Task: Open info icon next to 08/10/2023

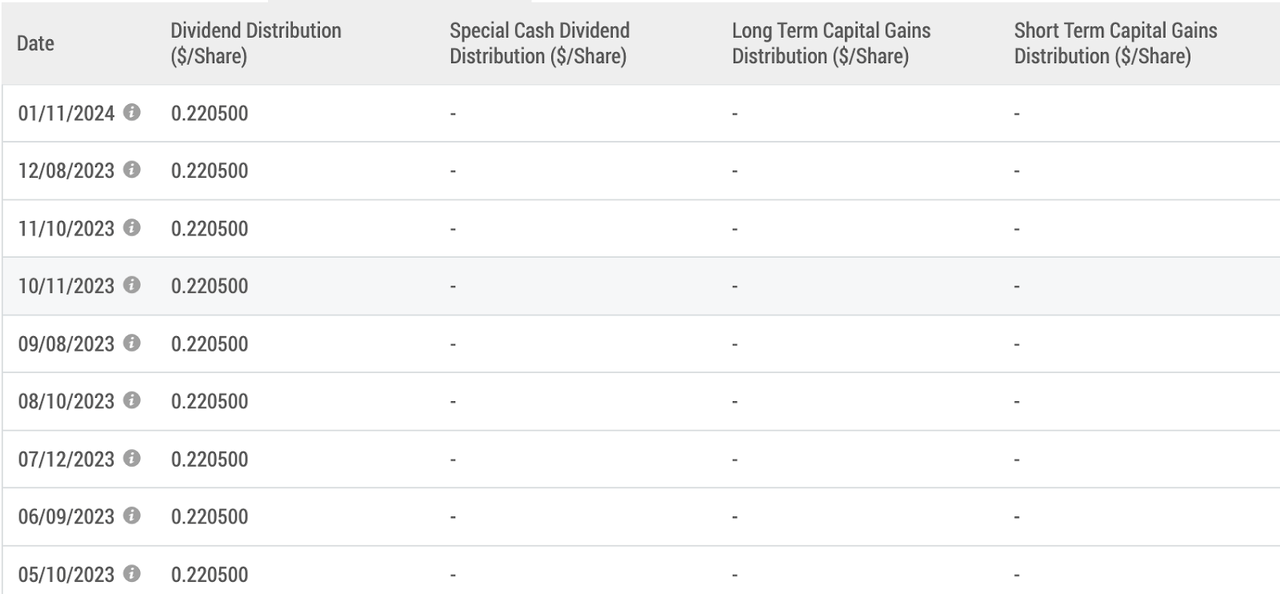Action: (132, 400)
